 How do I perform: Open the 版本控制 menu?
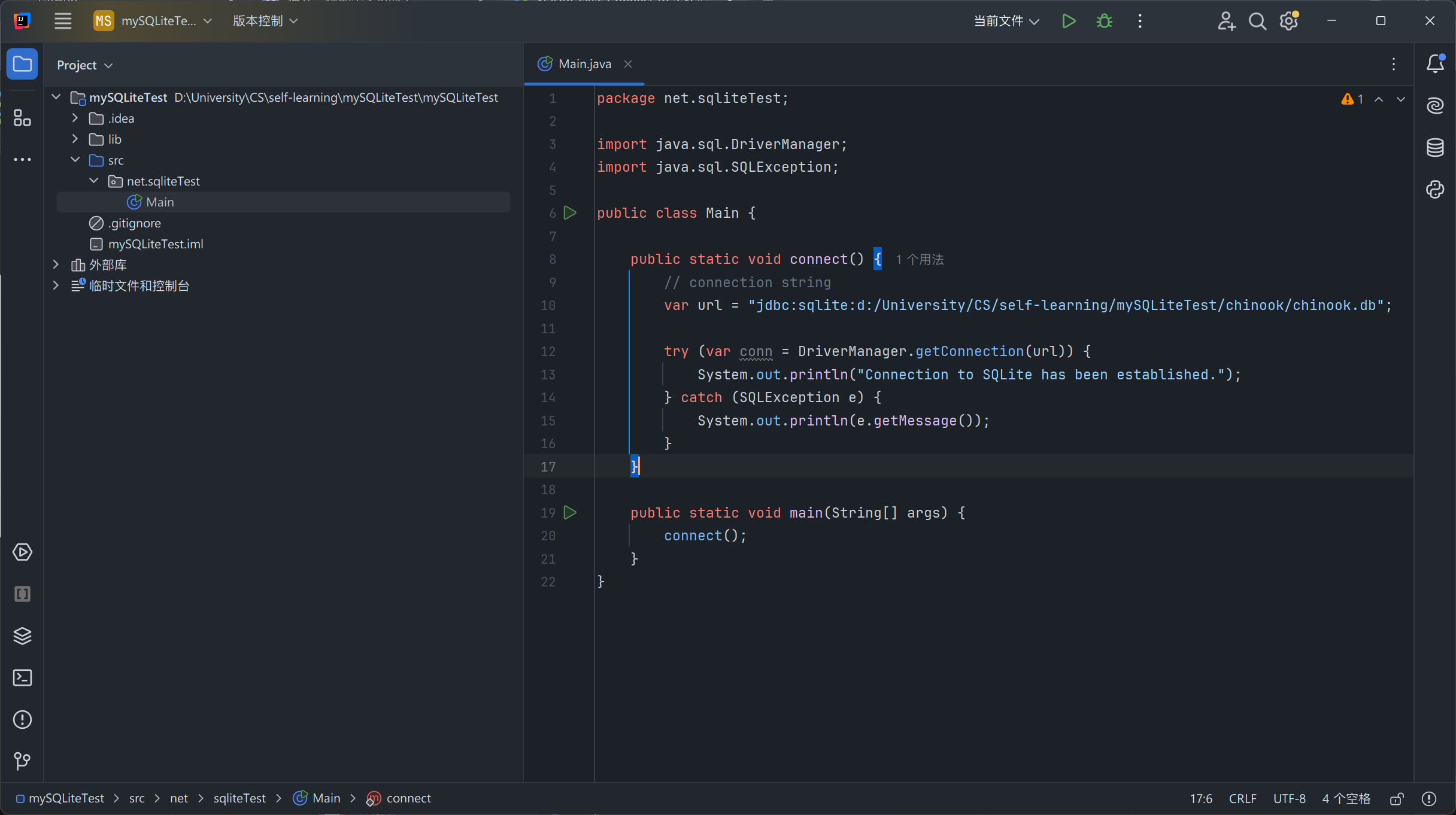pyautogui.click(x=265, y=21)
